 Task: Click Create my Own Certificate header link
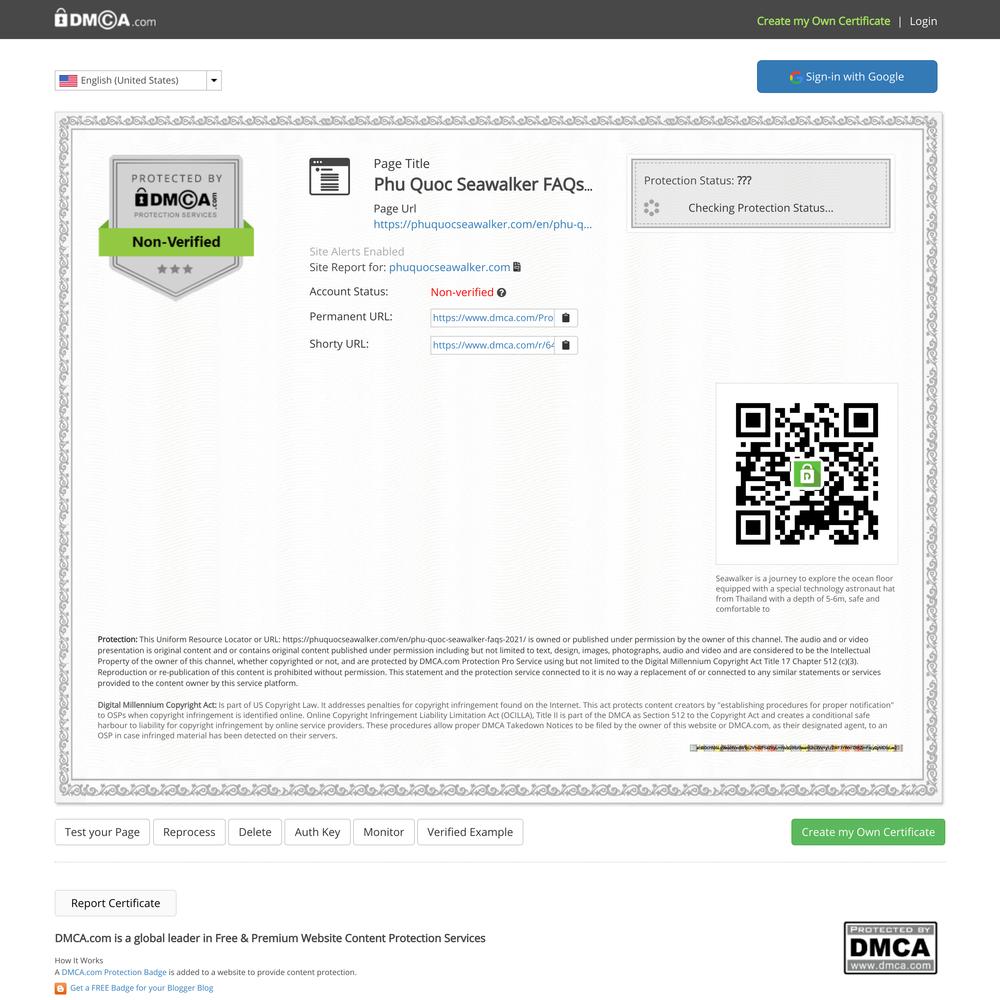coord(823,21)
